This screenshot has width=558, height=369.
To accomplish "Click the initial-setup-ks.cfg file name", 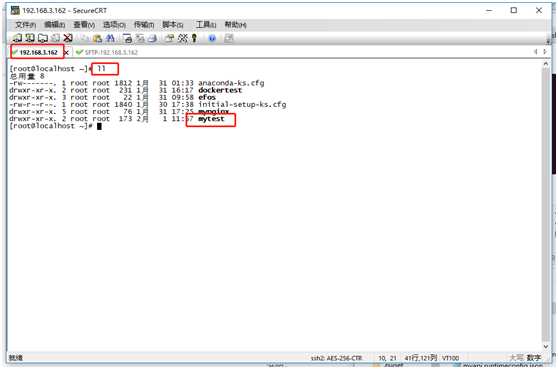I will click(x=242, y=105).
